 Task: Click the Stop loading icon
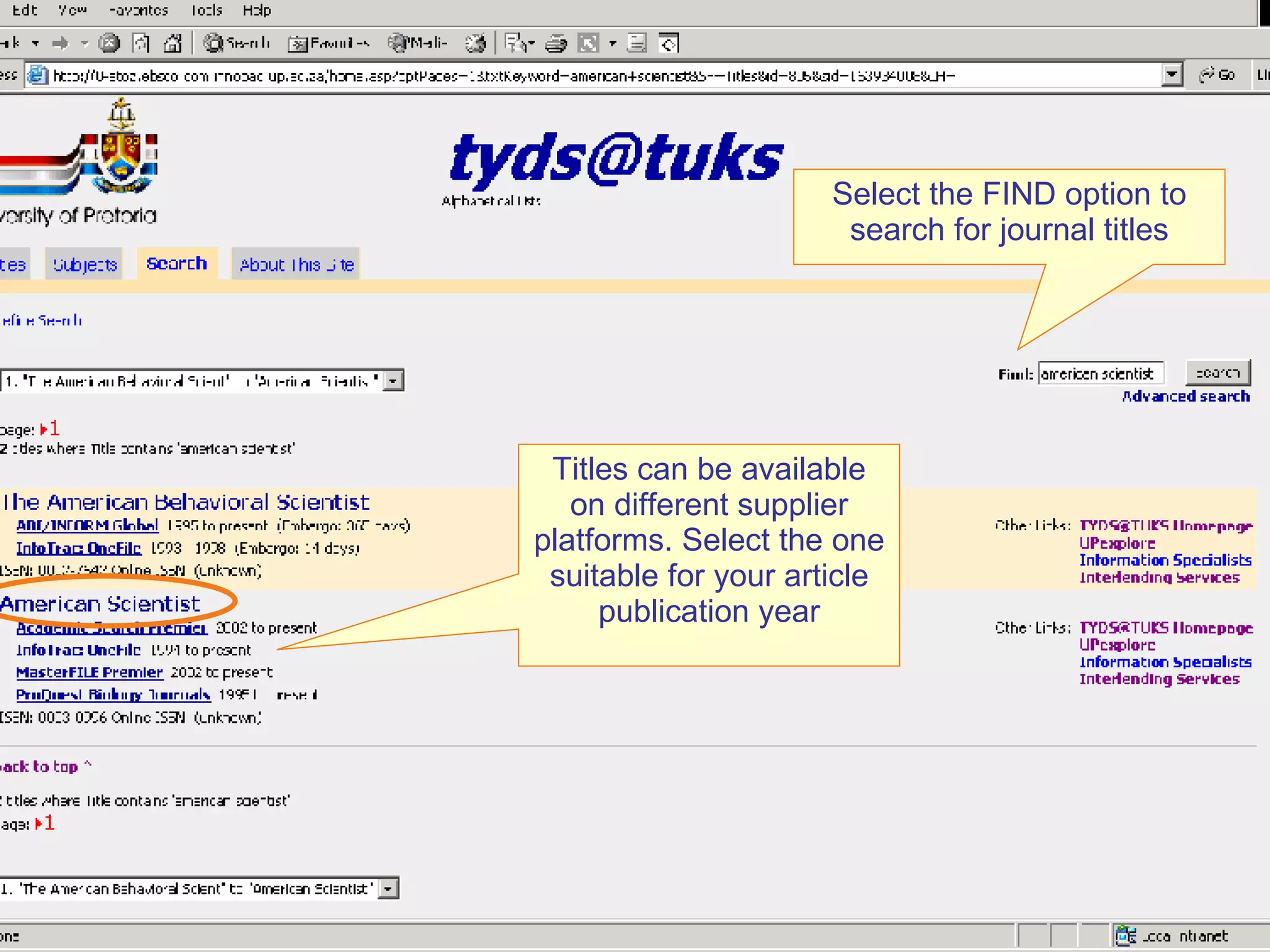(x=109, y=43)
